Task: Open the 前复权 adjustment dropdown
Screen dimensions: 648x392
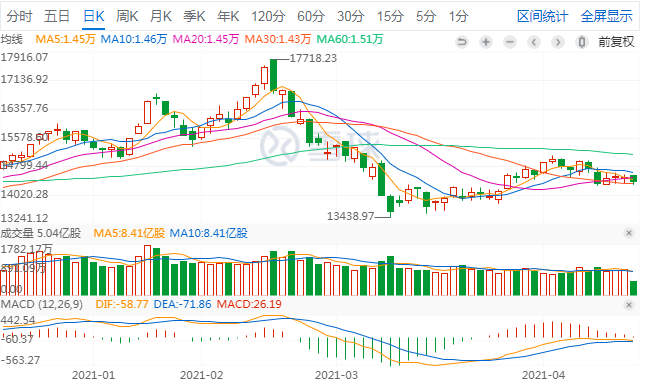Action: click(616, 42)
